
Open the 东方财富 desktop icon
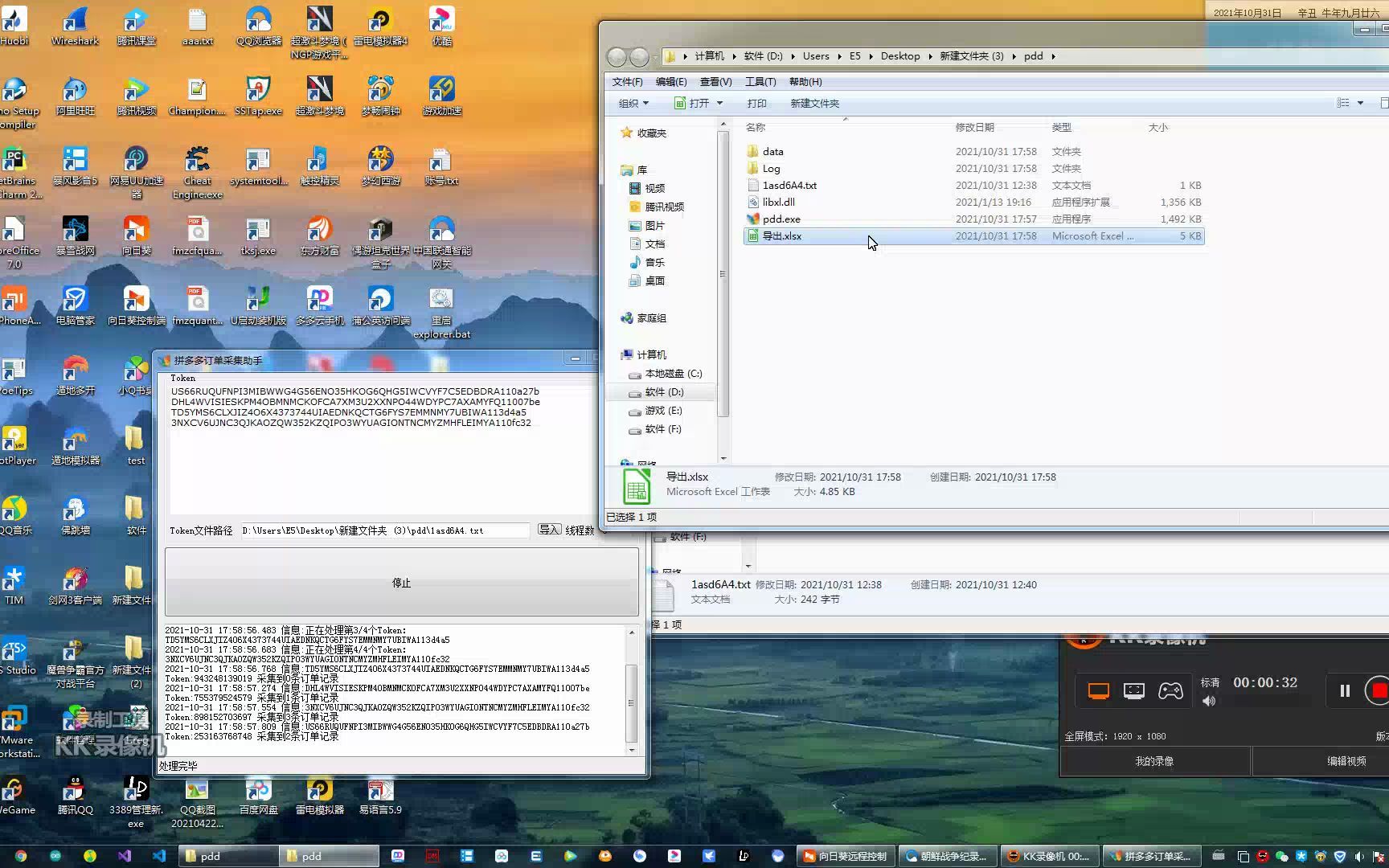point(319,236)
